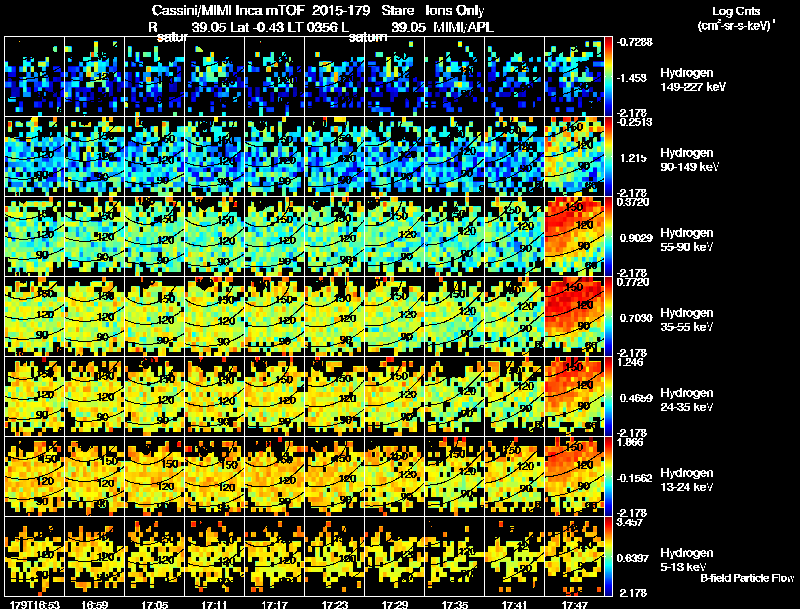Select the 35-55 keV image at 16:59

pyautogui.click(x=94, y=317)
